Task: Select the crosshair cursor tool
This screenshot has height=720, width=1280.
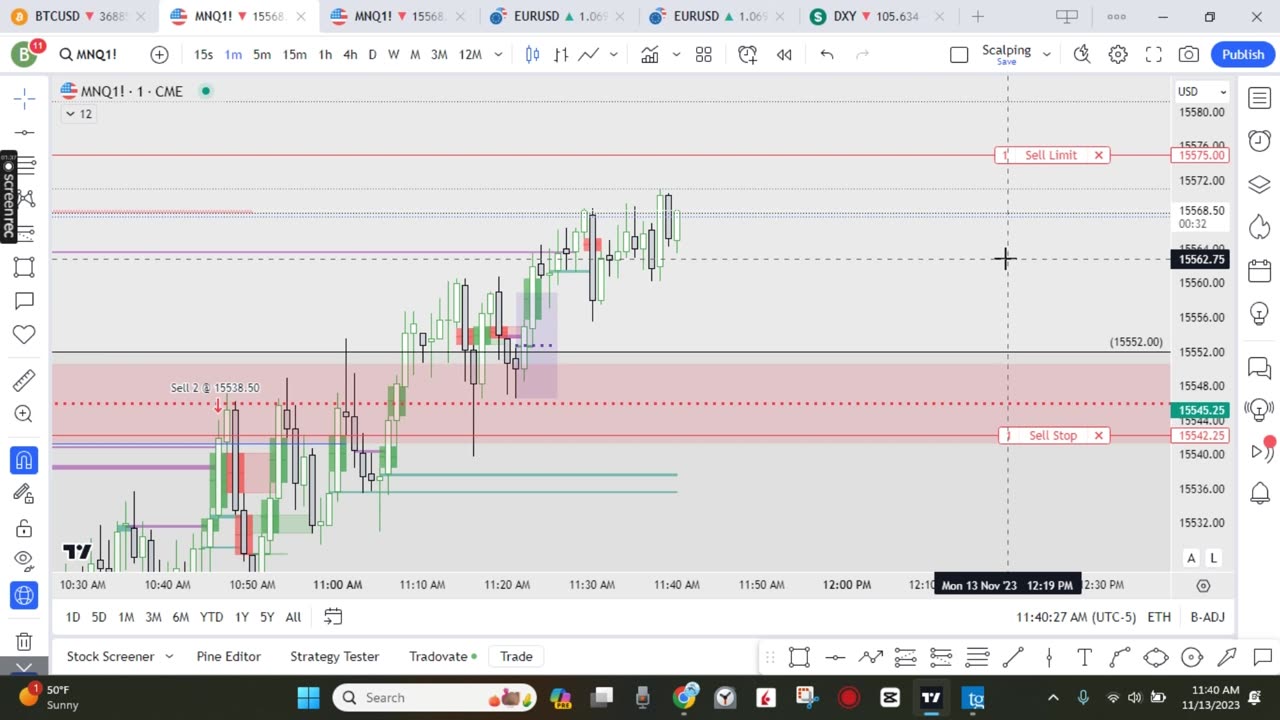Action: (24, 97)
